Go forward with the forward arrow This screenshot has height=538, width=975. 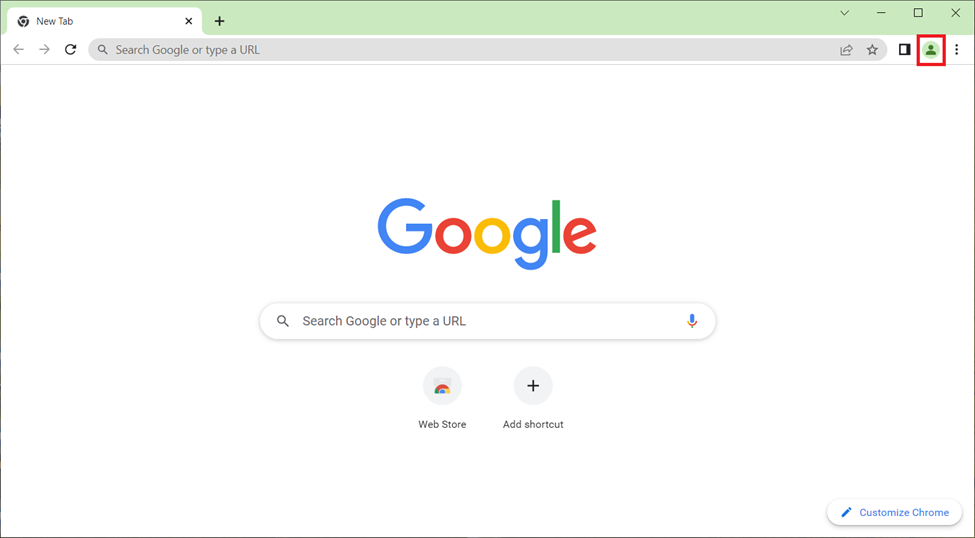click(x=44, y=50)
